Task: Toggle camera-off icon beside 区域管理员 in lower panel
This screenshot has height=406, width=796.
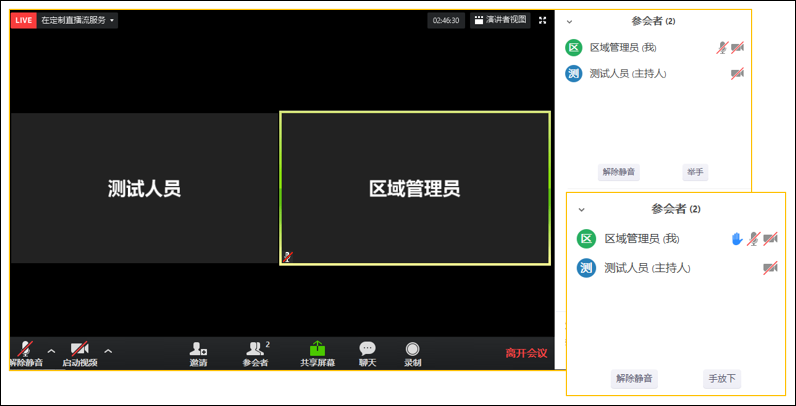Action: tap(770, 239)
